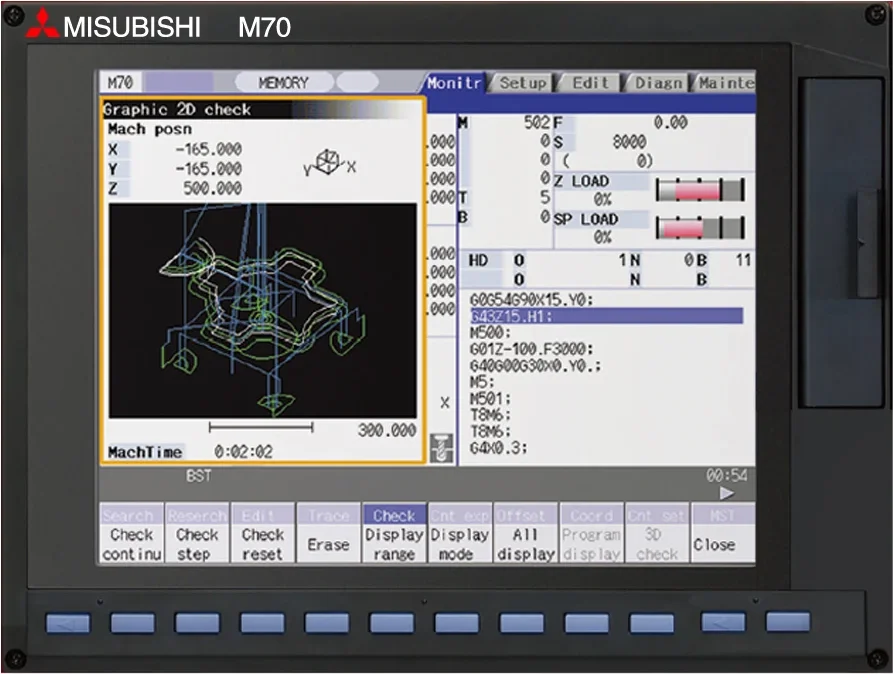Click the Mitsubishi logo

pyautogui.click(x=42, y=24)
